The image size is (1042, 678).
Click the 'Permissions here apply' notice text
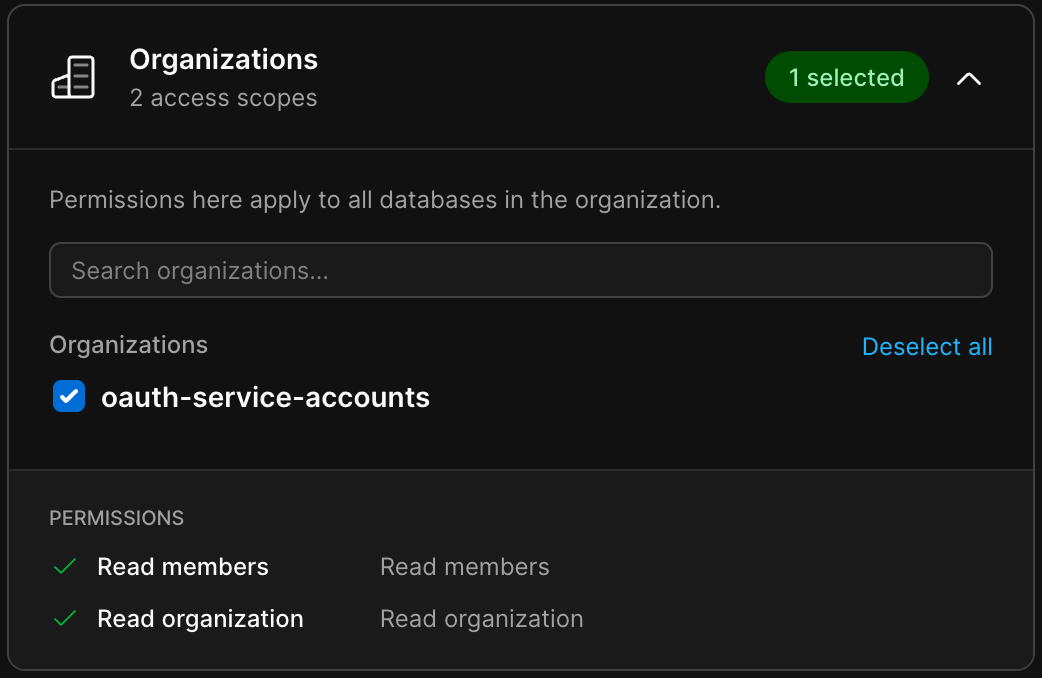click(x=385, y=200)
